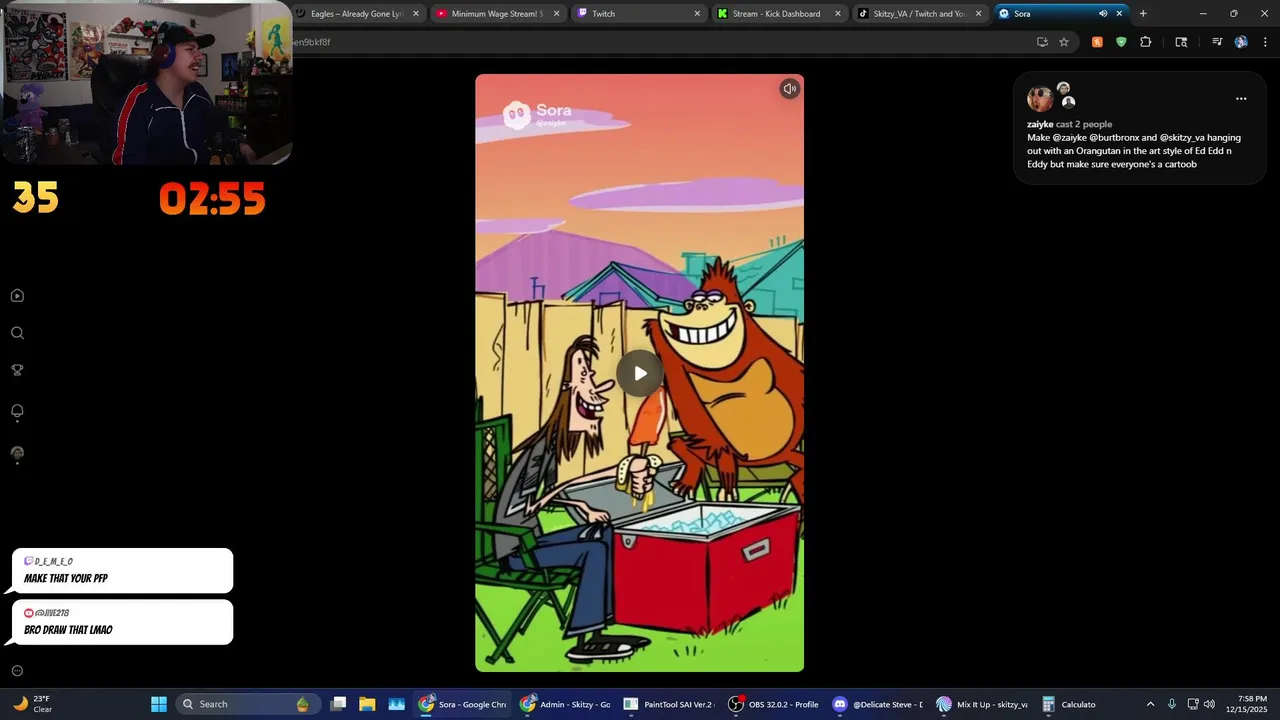Switch to Minimum Wage Stream tab
The image size is (1280, 720).
tap(497, 14)
